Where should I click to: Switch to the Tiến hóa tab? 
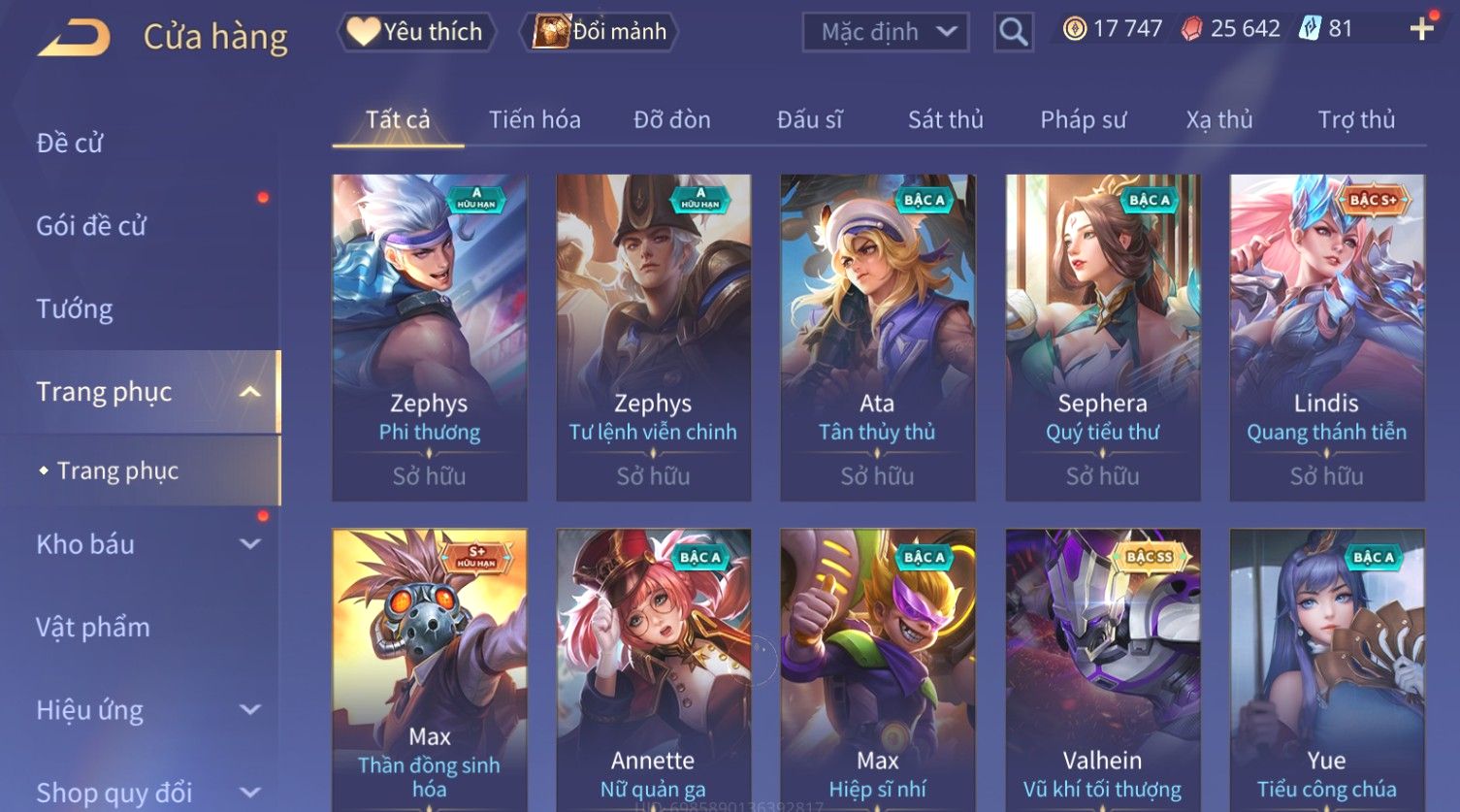pyautogui.click(x=535, y=120)
